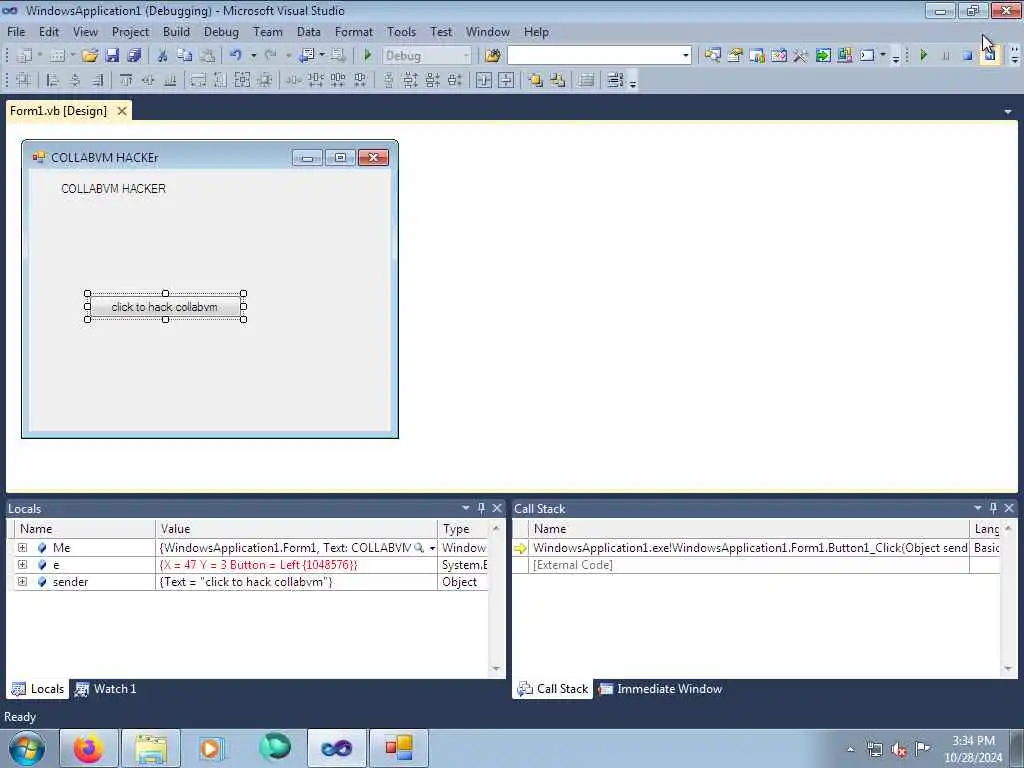Open the Find combo box dropdown arrow

(686, 56)
